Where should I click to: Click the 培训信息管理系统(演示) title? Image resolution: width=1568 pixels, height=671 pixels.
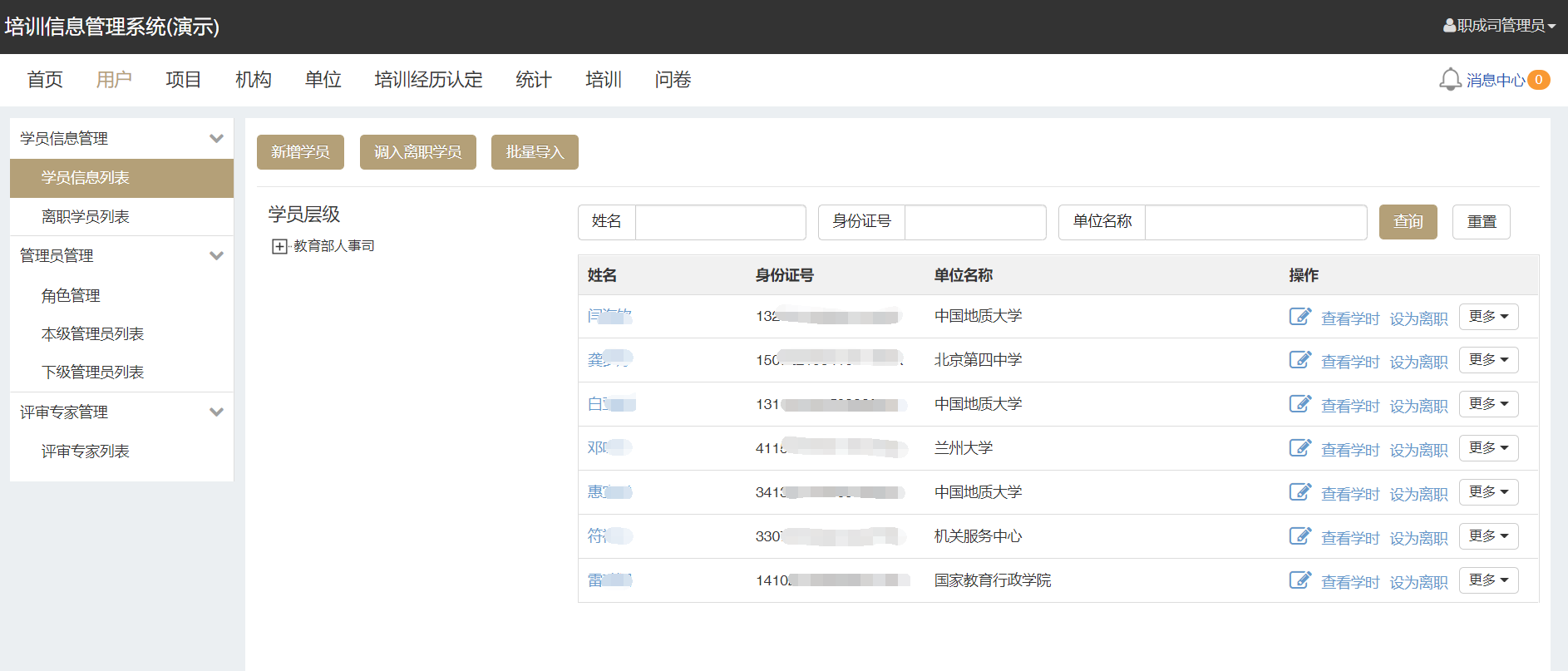point(112,27)
